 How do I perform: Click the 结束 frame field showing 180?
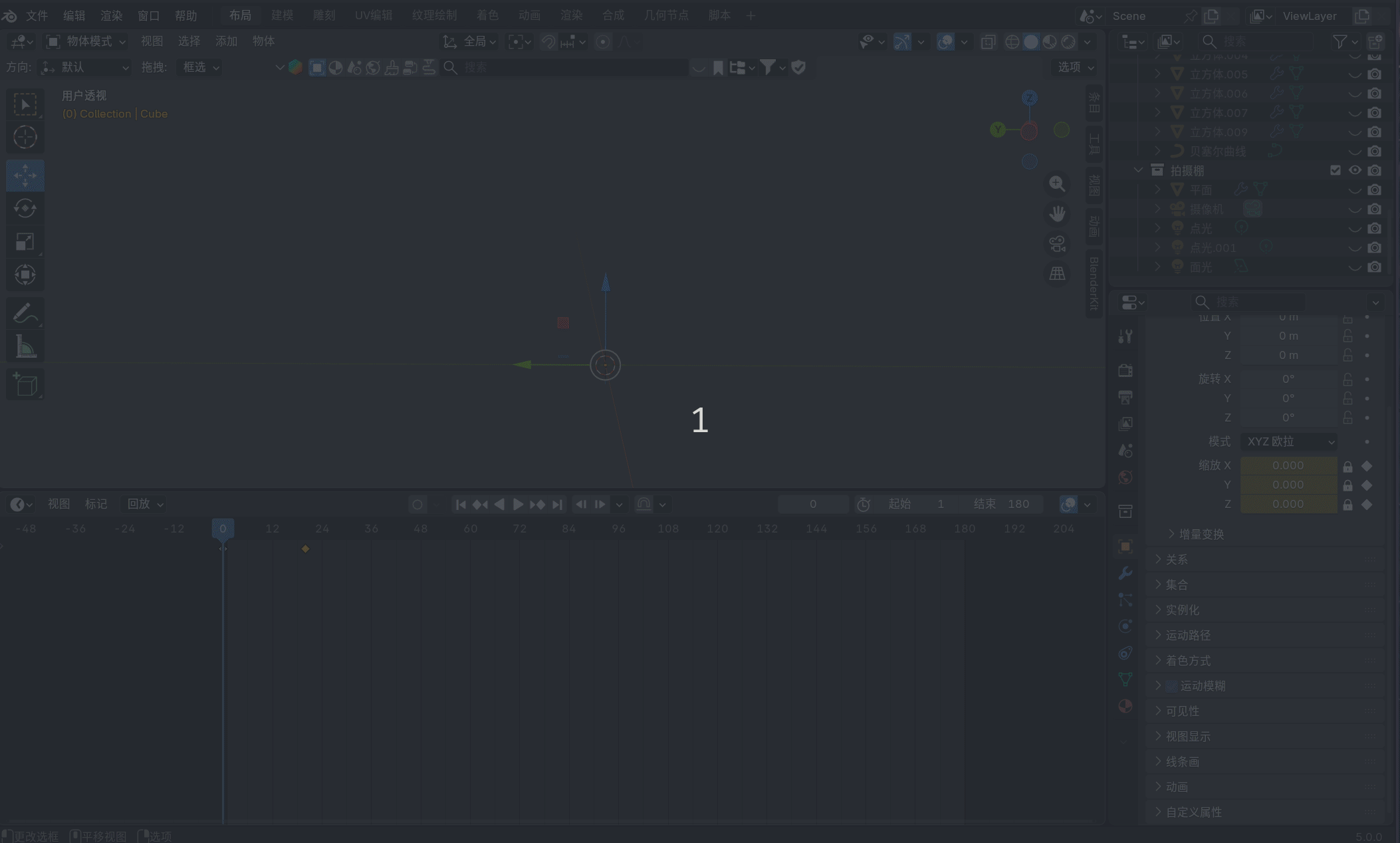click(x=1001, y=504)
